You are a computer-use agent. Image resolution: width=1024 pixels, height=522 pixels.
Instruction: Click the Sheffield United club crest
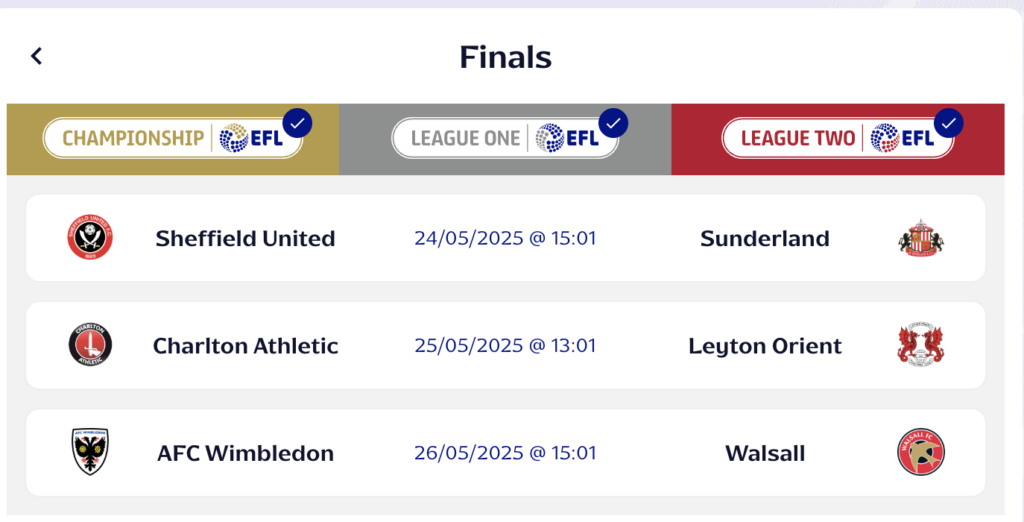tap(90, 237)
